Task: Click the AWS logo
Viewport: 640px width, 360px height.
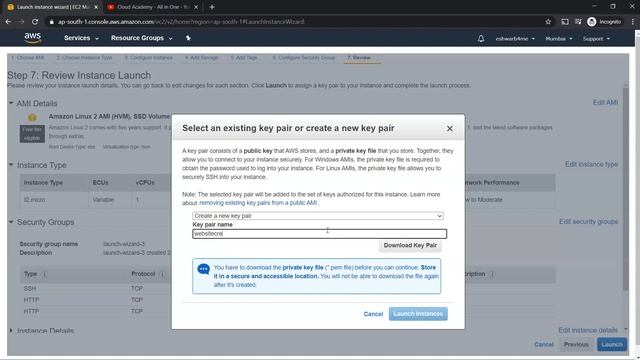Action: tap(33, 38)
